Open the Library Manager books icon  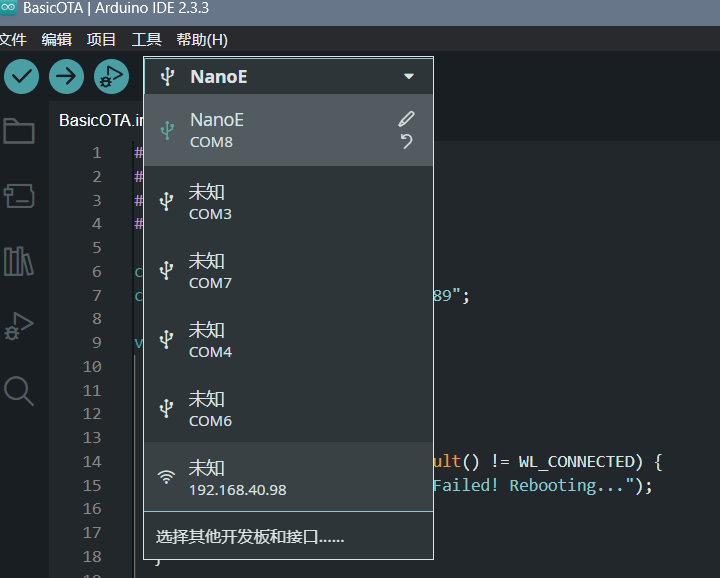(x=19, y=261)
